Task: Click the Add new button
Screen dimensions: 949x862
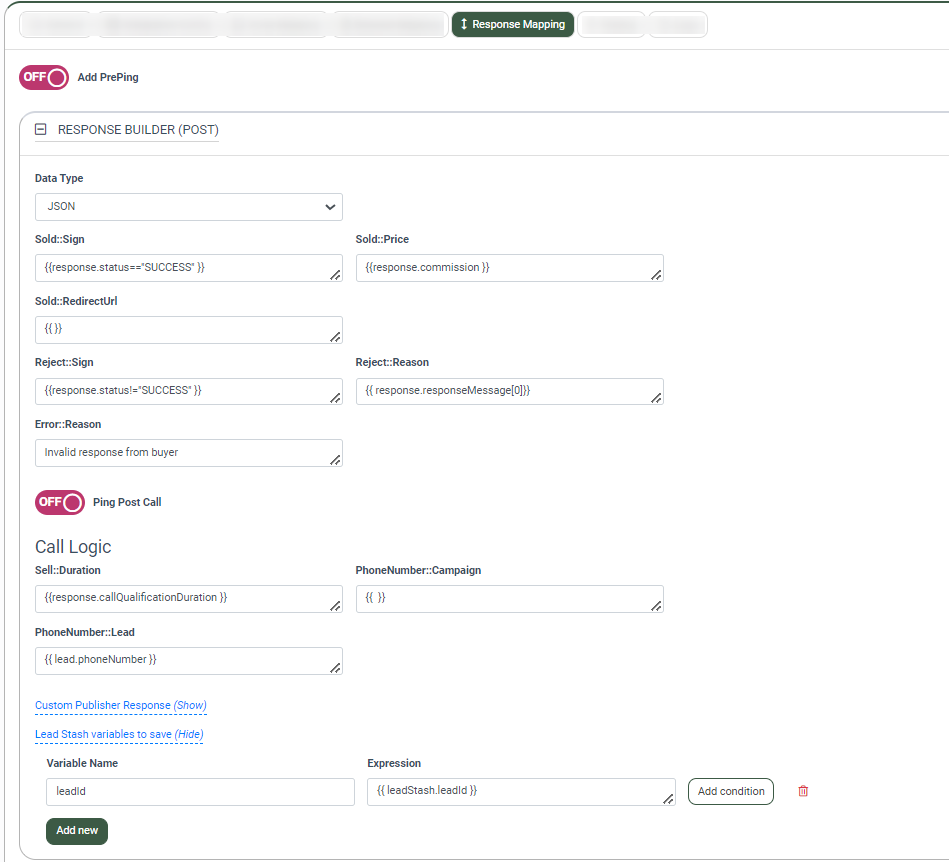Action: tap(77, 831)
